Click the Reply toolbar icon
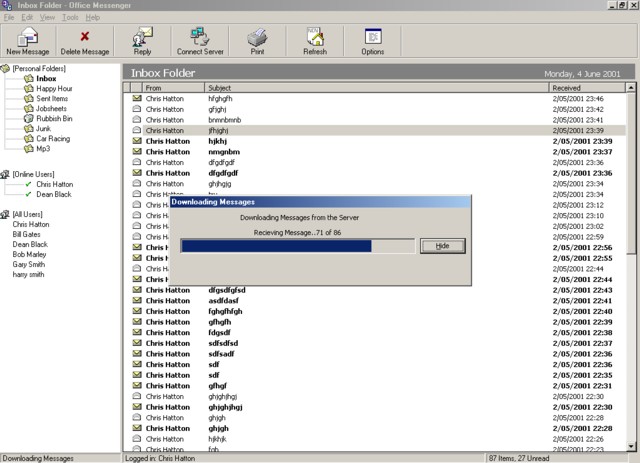This screenshot has height=463, width=640. point(143,37)
